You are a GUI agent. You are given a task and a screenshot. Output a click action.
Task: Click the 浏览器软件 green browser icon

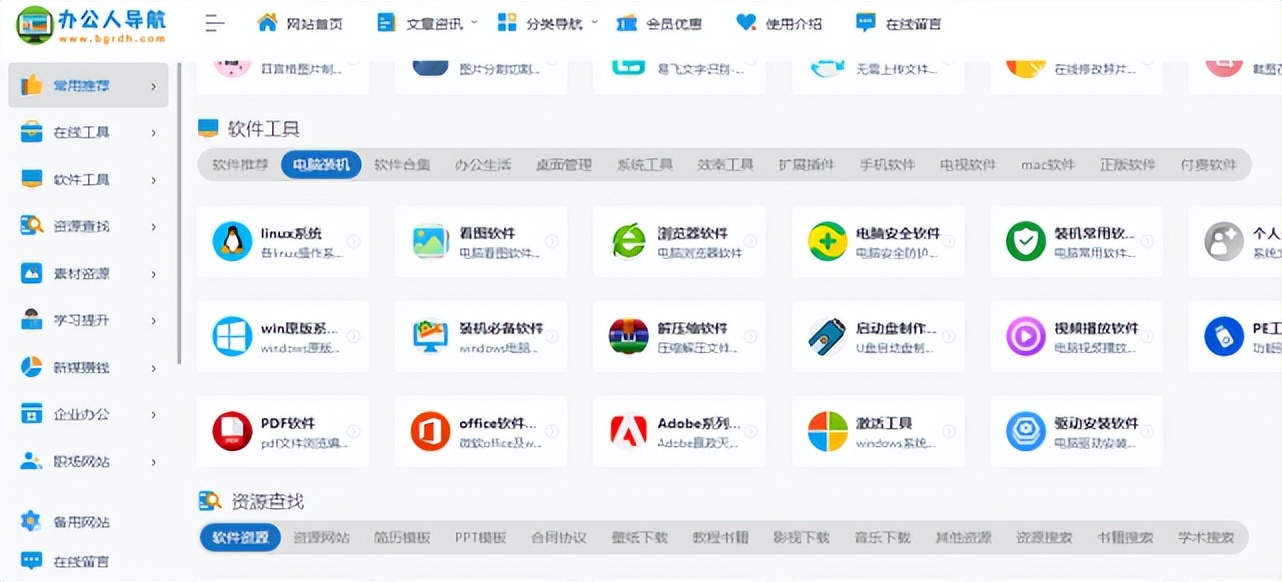click(628, 241)
